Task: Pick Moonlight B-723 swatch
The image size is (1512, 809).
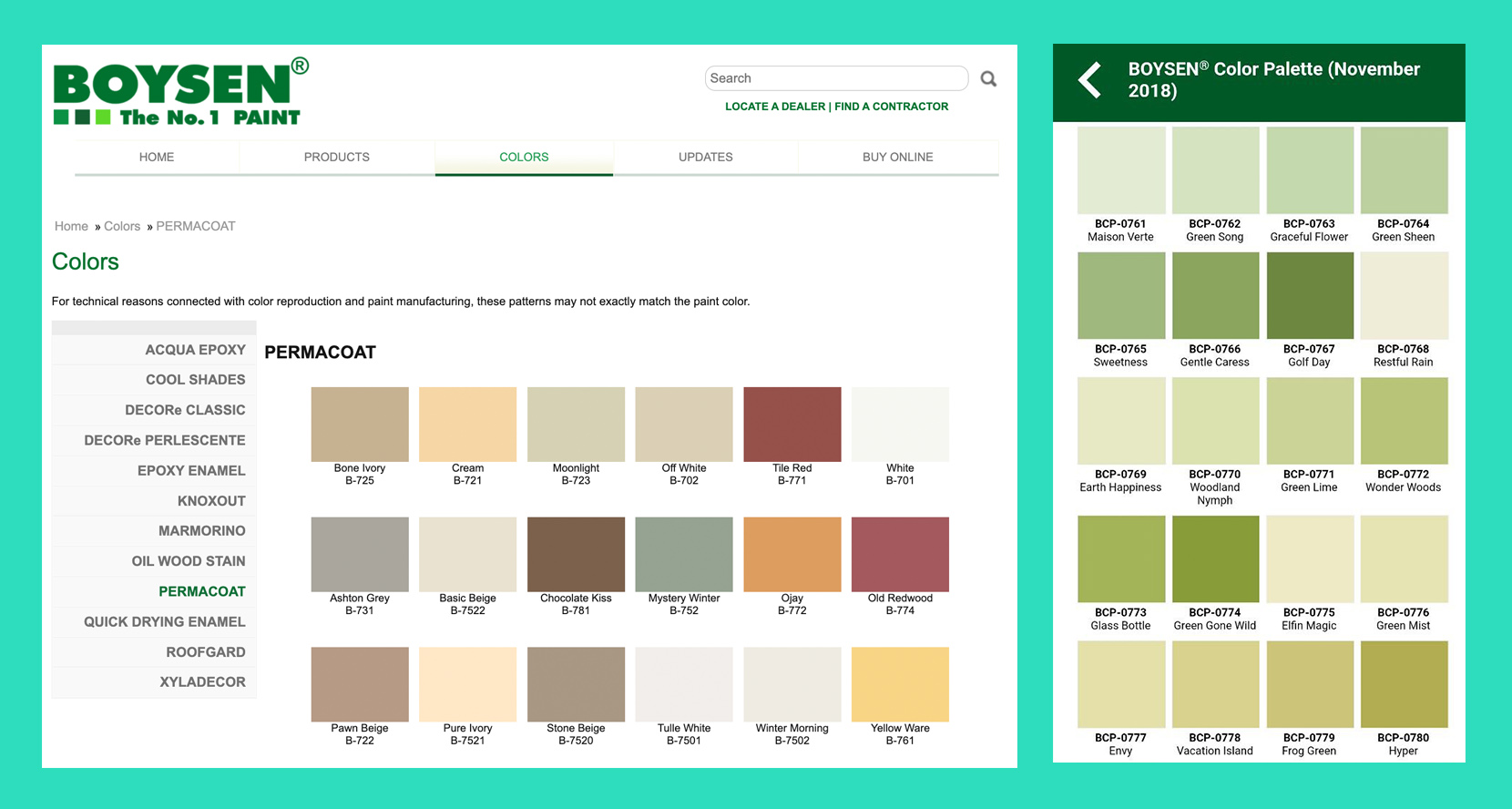Action: [576, 425]
